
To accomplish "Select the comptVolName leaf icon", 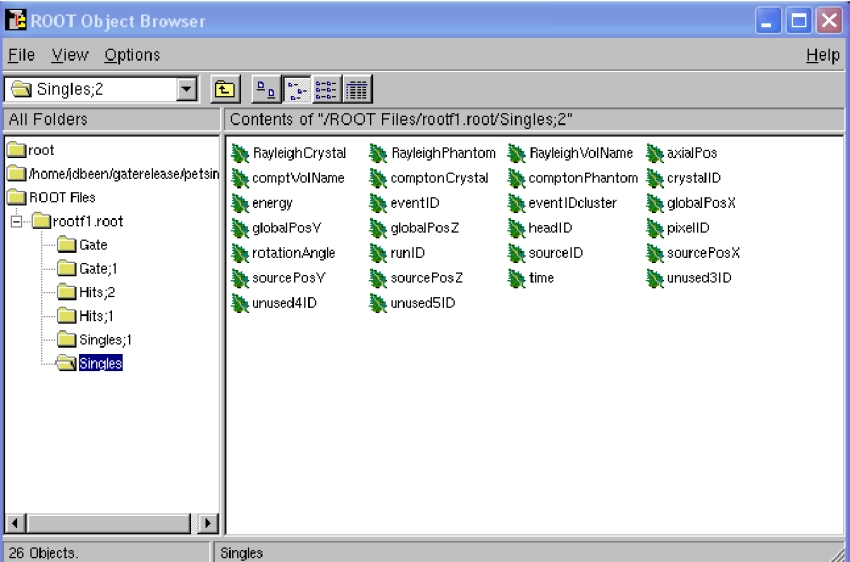I will click(x=240, y=178).
